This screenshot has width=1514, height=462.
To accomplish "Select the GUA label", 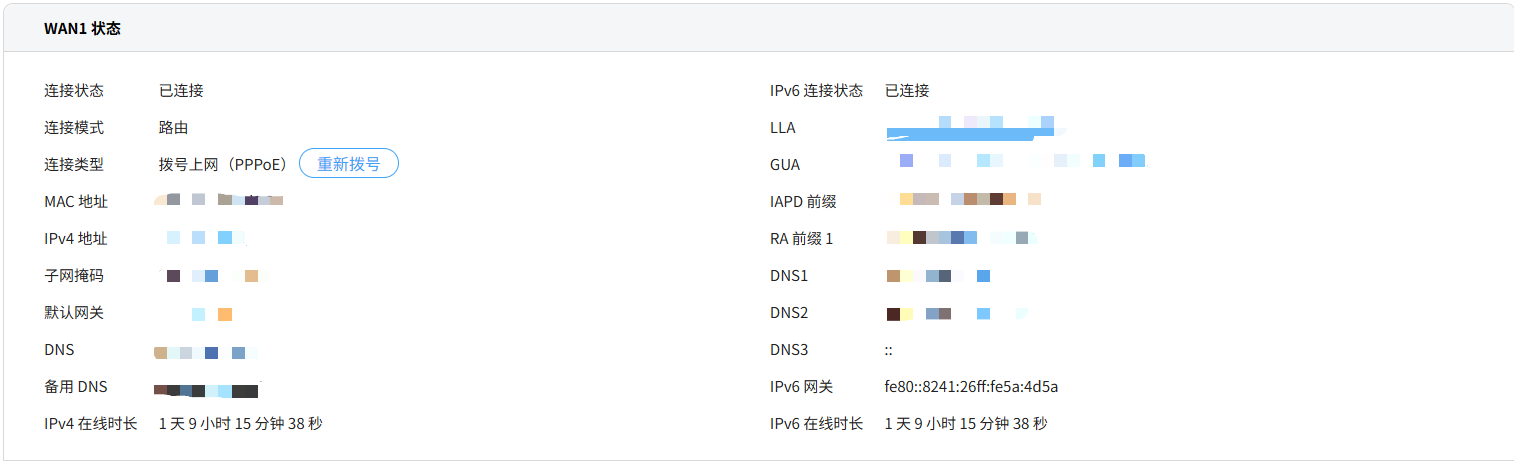I will coord(785,165).
